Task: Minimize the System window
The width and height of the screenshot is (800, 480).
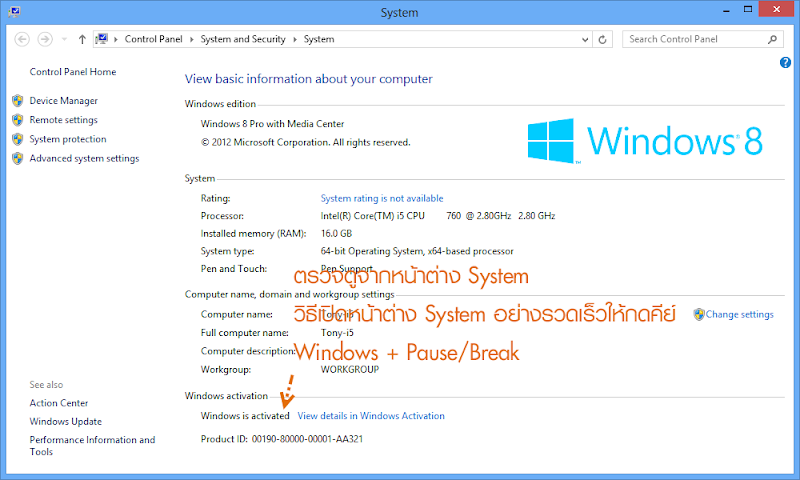Action: click(x=726, y=10)
